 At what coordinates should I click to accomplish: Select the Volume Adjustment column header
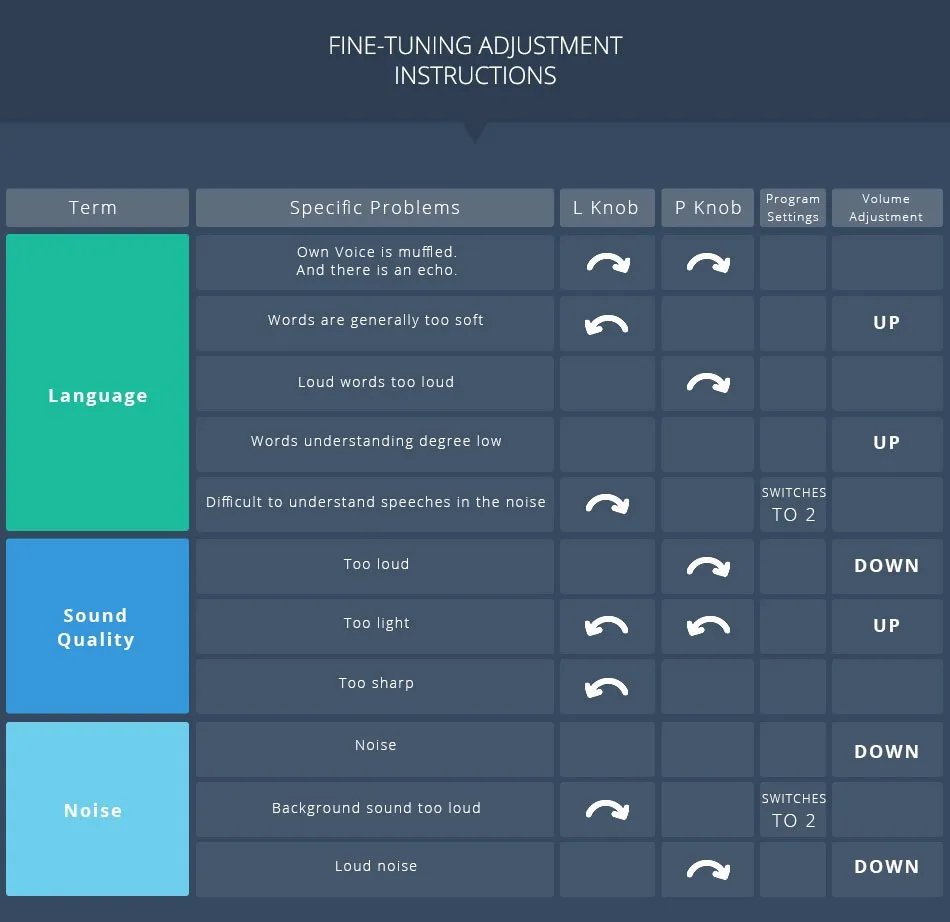(887, 208)
